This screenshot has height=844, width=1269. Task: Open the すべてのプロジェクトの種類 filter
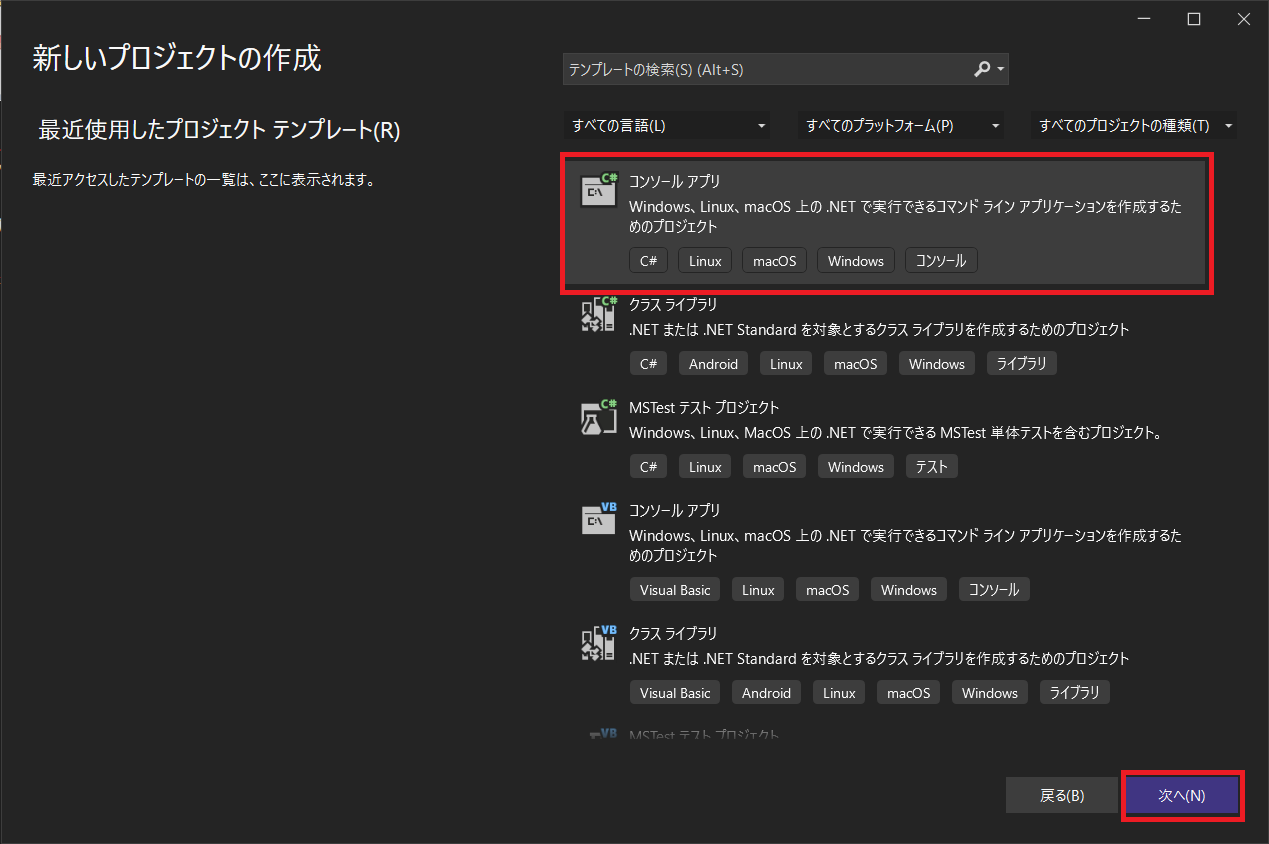point(1135,126)
